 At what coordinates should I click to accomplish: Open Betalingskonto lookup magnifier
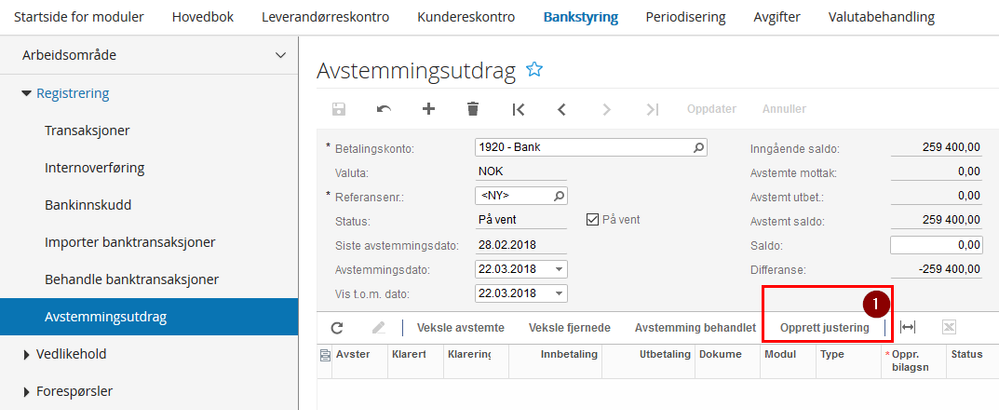699,147
